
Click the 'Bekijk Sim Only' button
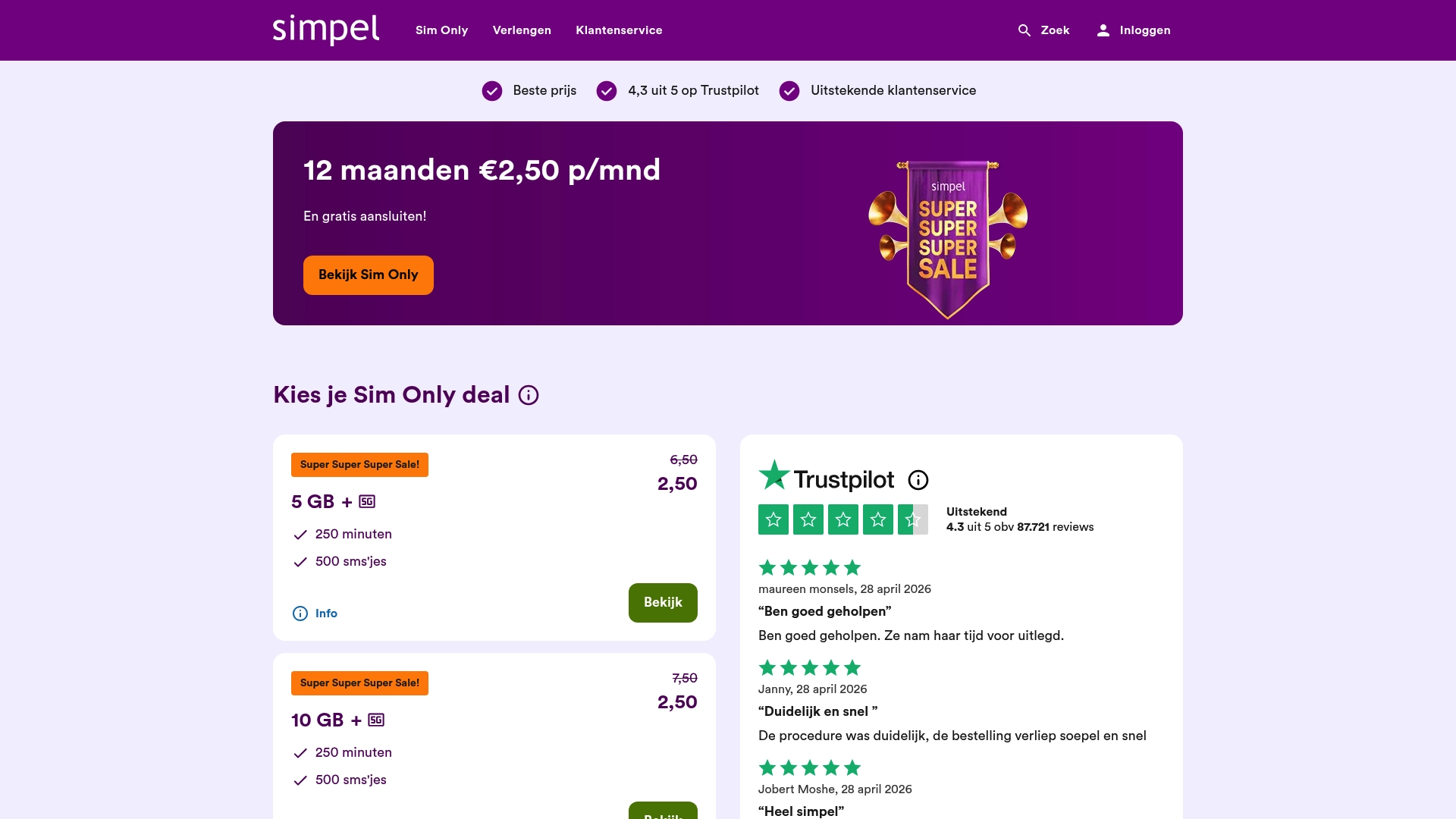pyautogui.click(x=368, y=275)
